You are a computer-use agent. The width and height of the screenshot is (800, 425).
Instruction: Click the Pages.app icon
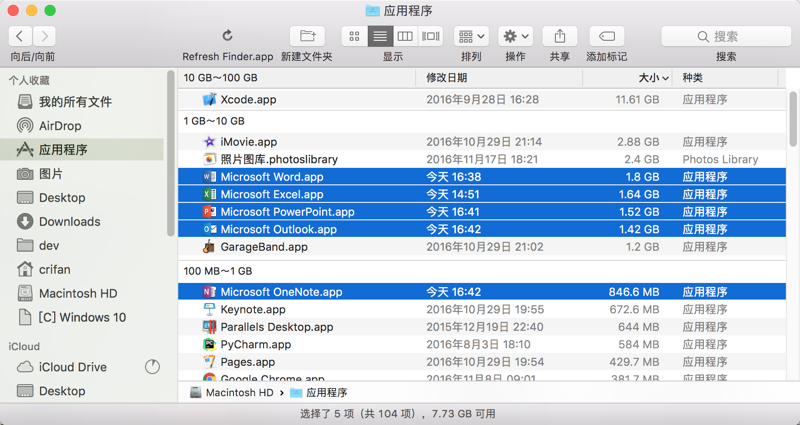click(x=209, y=362)
